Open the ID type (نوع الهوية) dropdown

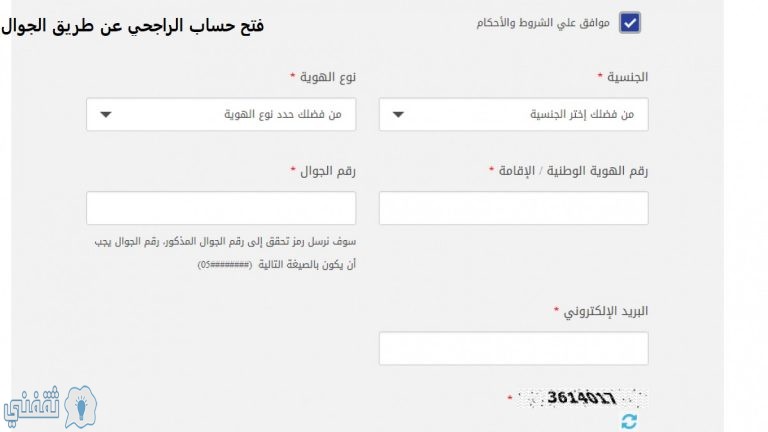coord(221,115)
